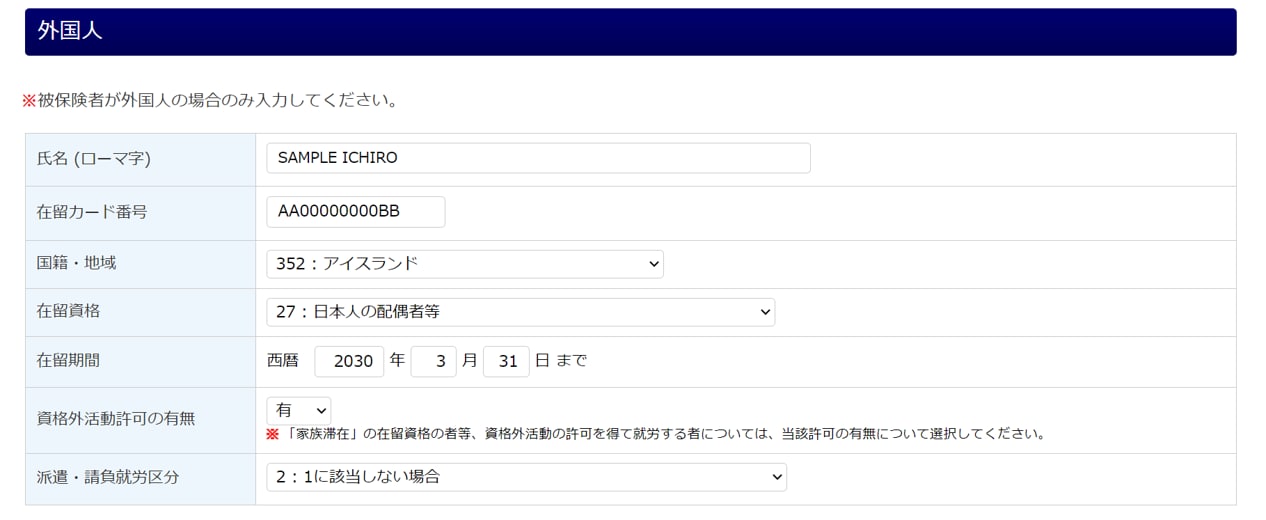Click the 国籍・地域 label

click(77, 264)
